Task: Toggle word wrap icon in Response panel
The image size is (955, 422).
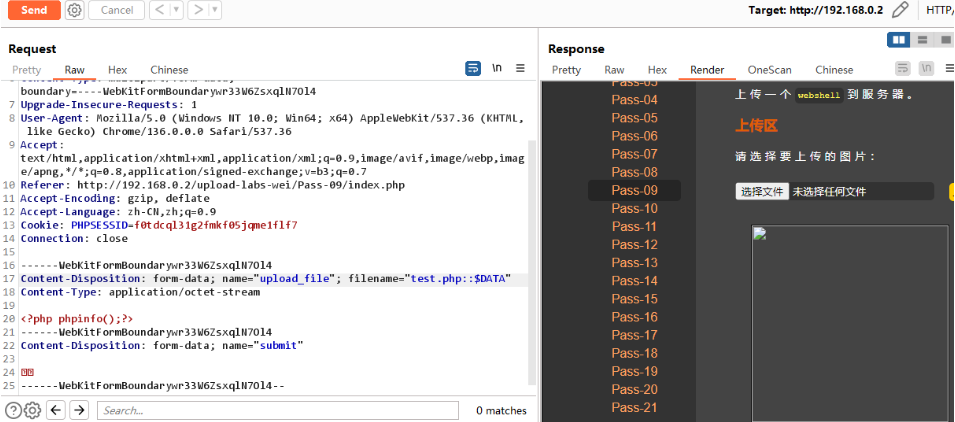Action: click(903, 68)
